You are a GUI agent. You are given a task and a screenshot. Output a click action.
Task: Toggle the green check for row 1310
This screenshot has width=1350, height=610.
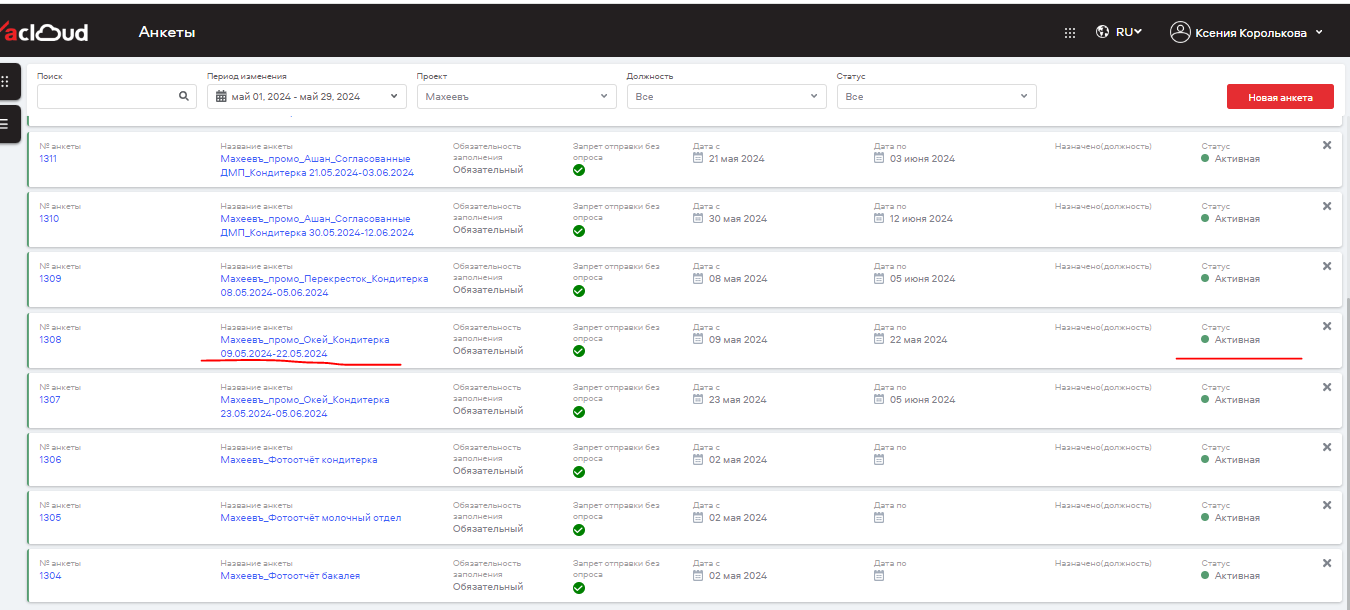click(x=579, y=231)
